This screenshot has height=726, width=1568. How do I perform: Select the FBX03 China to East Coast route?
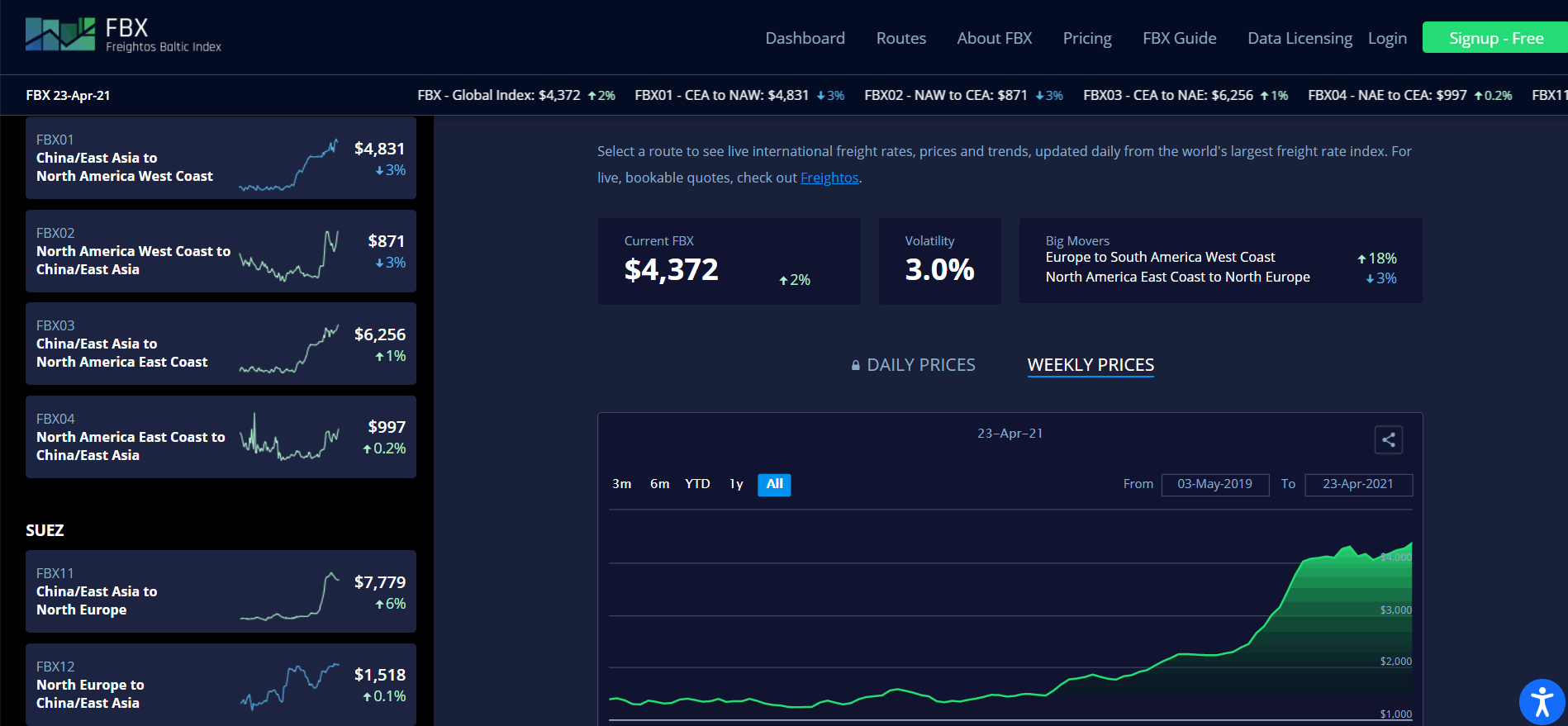[x=221, y=344]
